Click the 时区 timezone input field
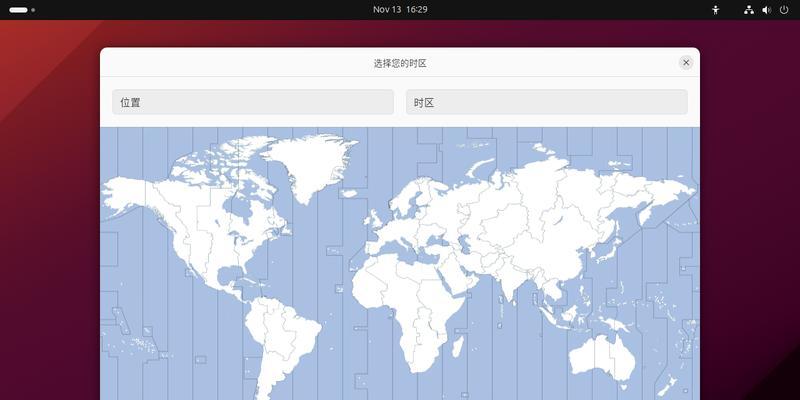Screen dimensions: 800x400 coord(546,102)
